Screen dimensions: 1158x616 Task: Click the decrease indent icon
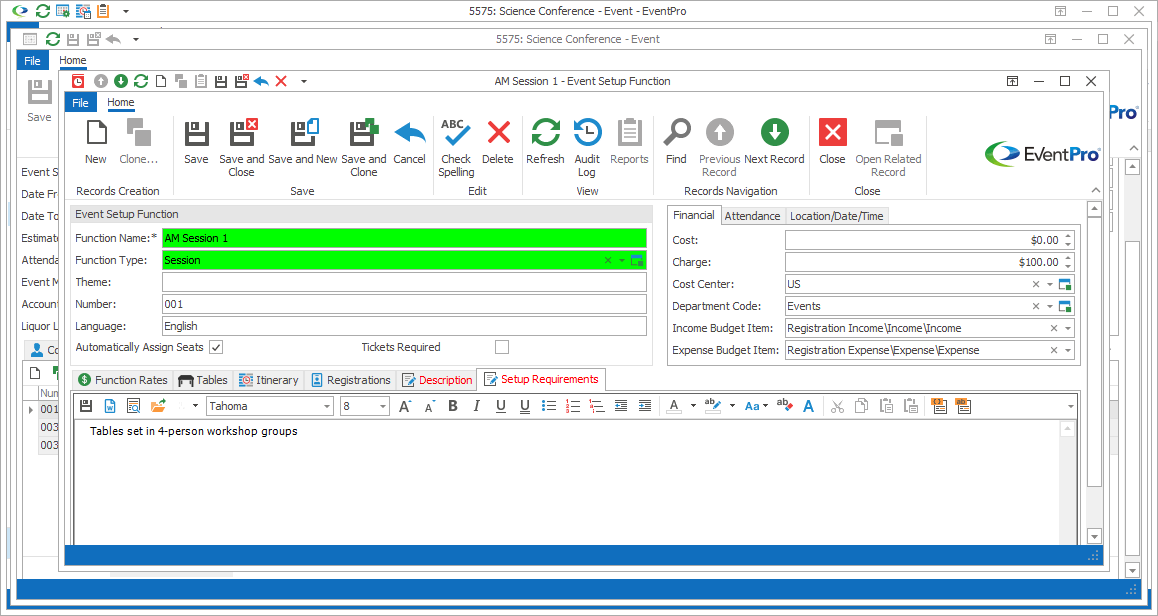[621, 406]
